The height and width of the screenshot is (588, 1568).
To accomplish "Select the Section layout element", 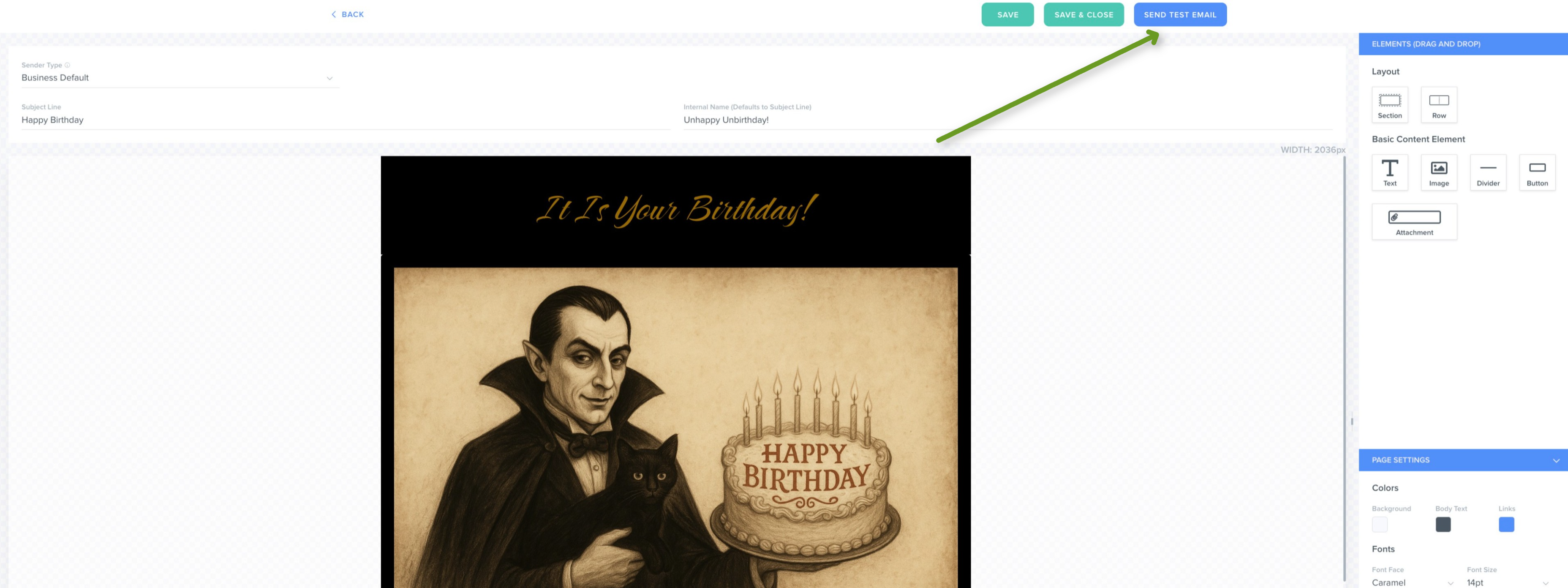I will 1390,105.
